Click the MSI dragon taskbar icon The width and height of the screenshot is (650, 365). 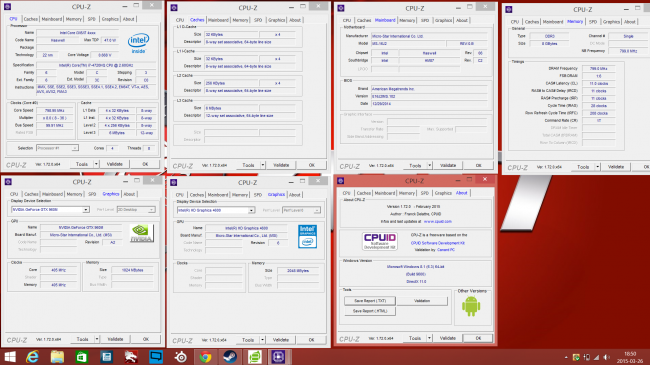131,357
